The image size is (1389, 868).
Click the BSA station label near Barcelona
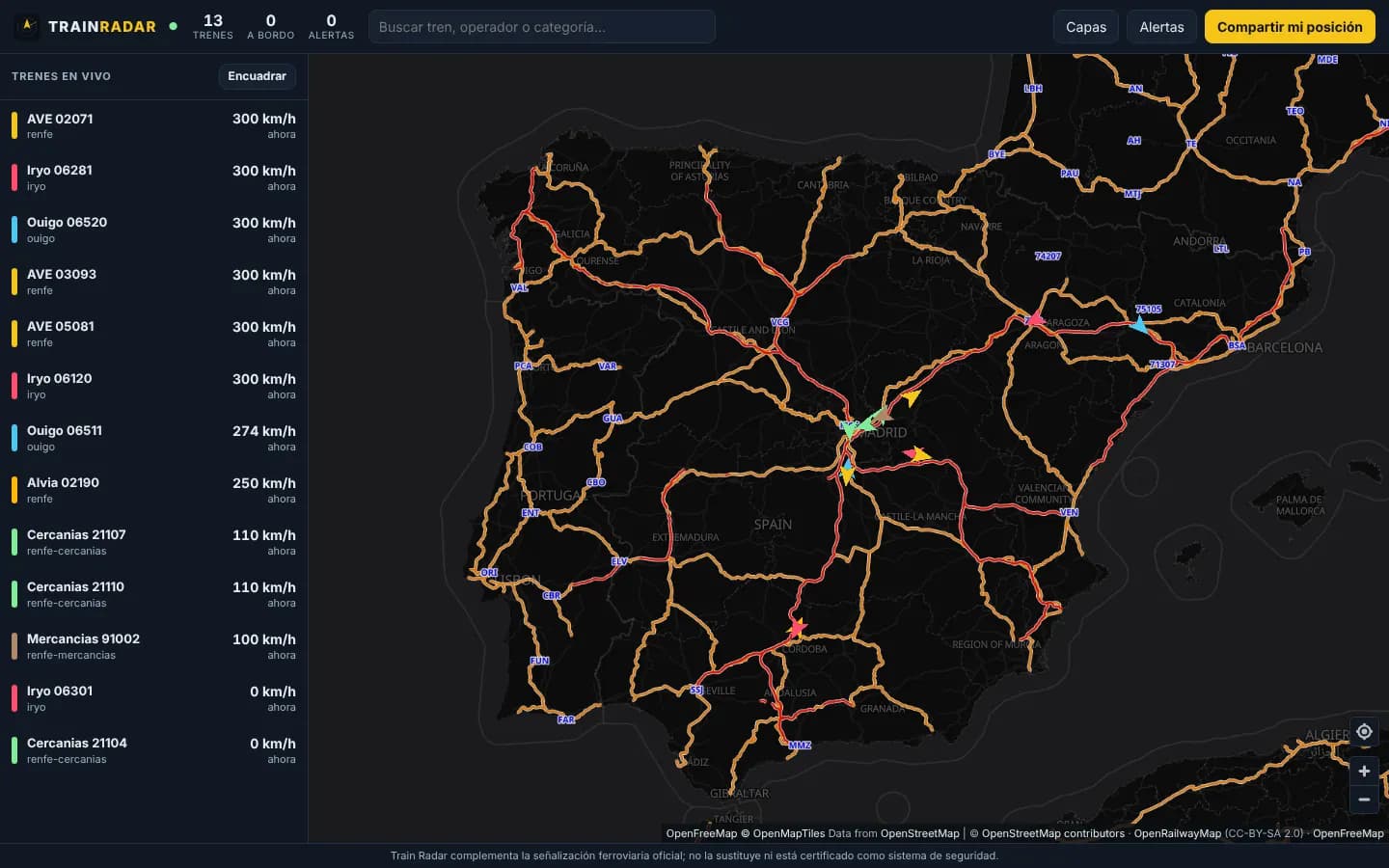(1237, 345)
